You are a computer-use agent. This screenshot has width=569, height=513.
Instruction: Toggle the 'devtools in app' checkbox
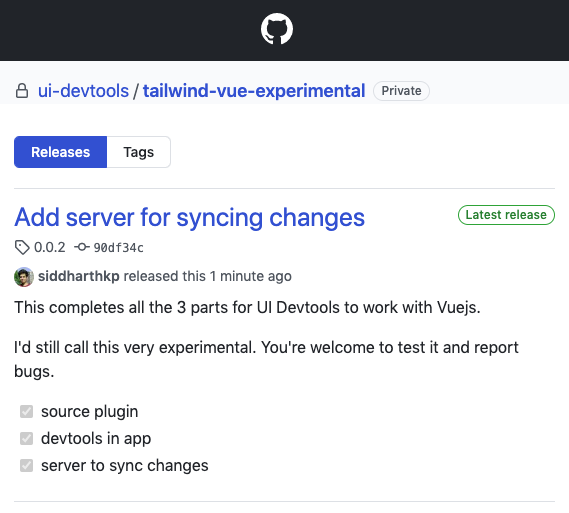click(x=26, y=439)
